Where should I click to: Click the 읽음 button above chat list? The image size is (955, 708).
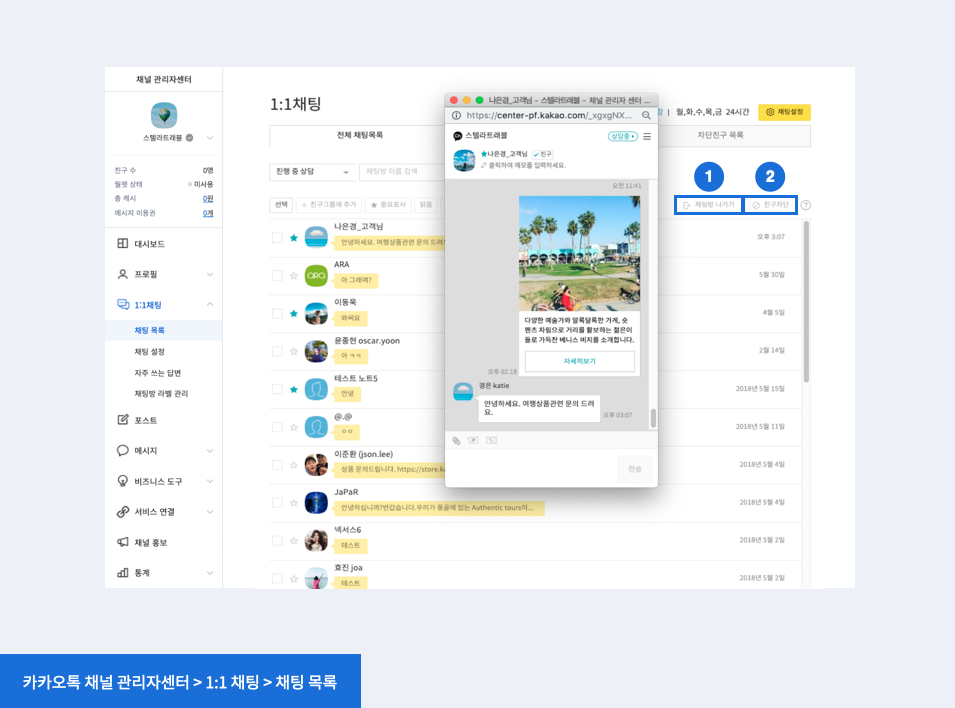pos(426,205)
